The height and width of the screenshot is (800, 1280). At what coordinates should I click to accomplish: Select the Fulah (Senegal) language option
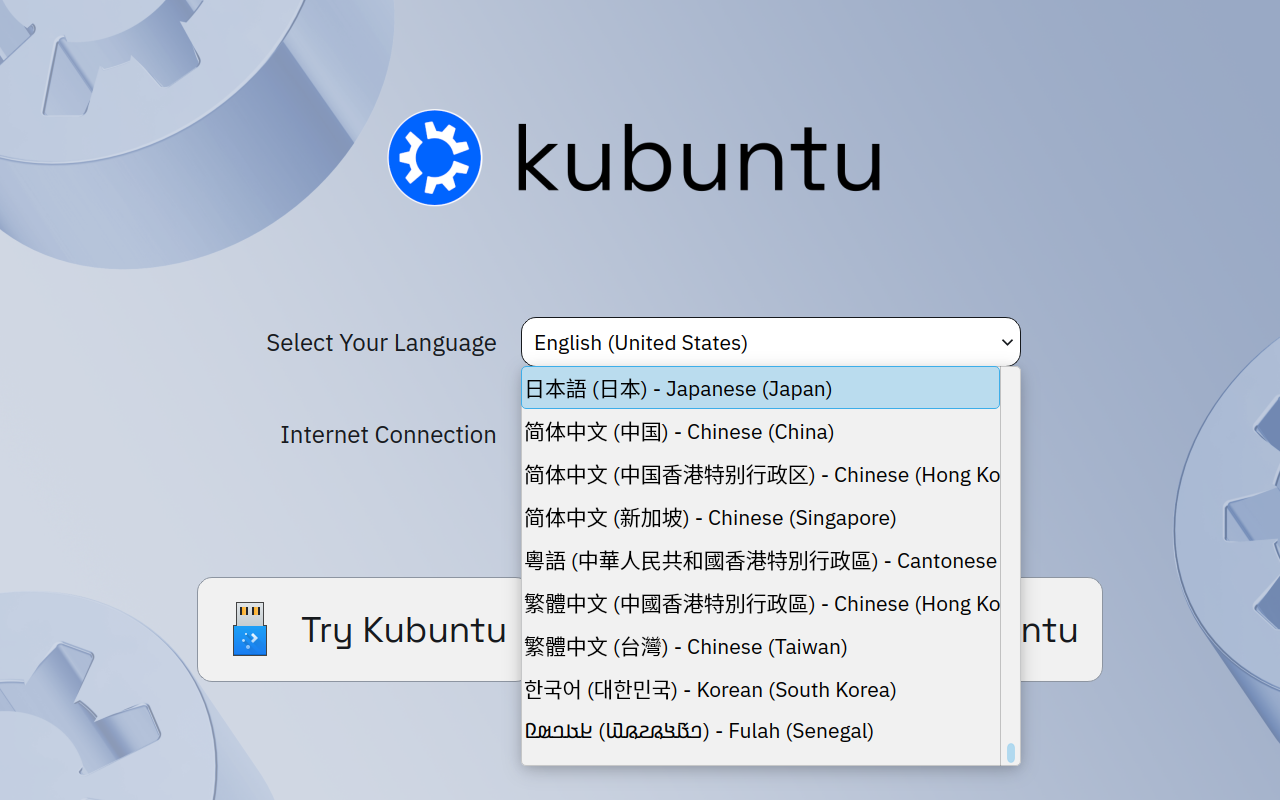click(x=760, y=731)
